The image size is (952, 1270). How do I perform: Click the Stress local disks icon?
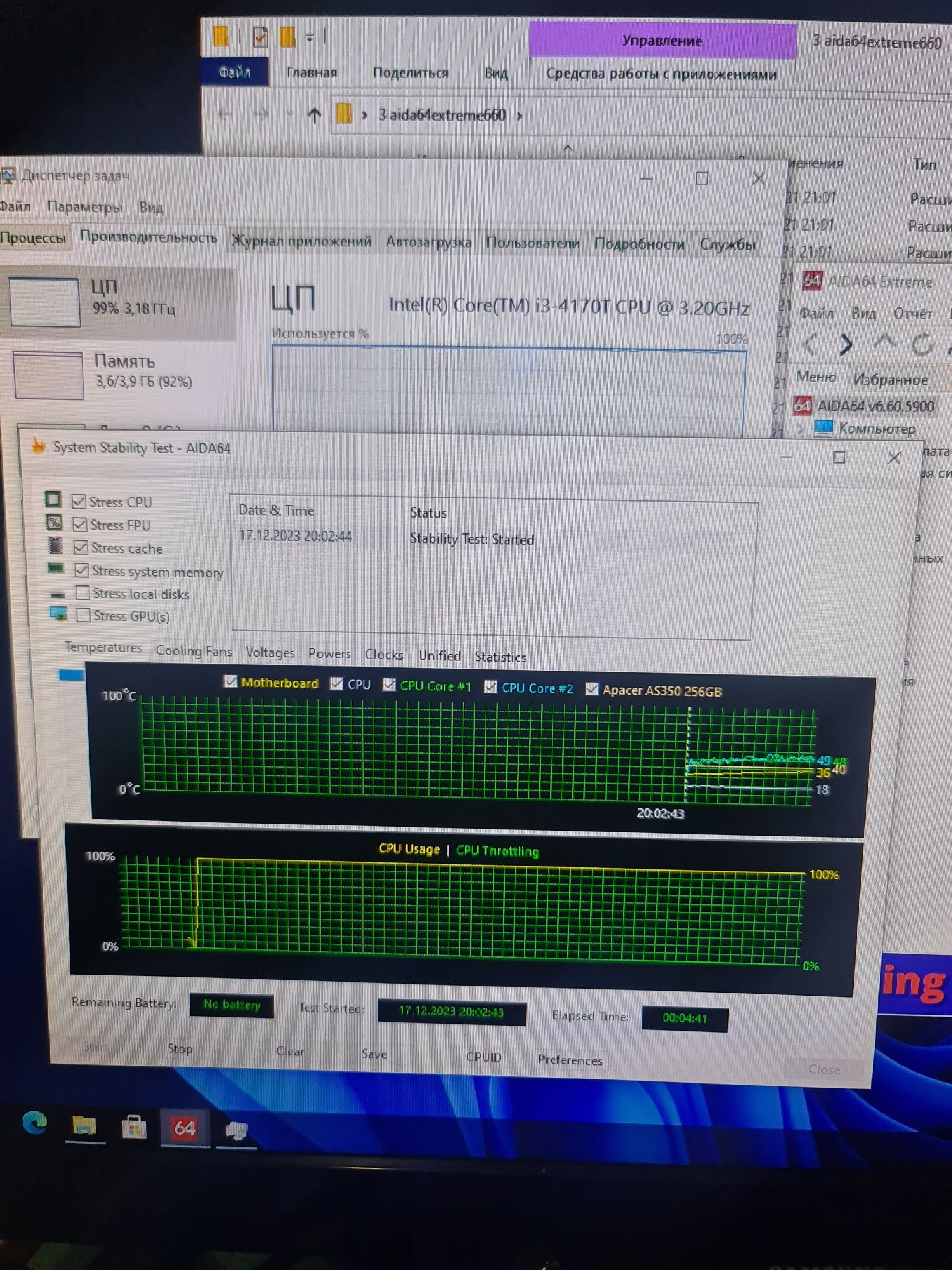point(58,594)
